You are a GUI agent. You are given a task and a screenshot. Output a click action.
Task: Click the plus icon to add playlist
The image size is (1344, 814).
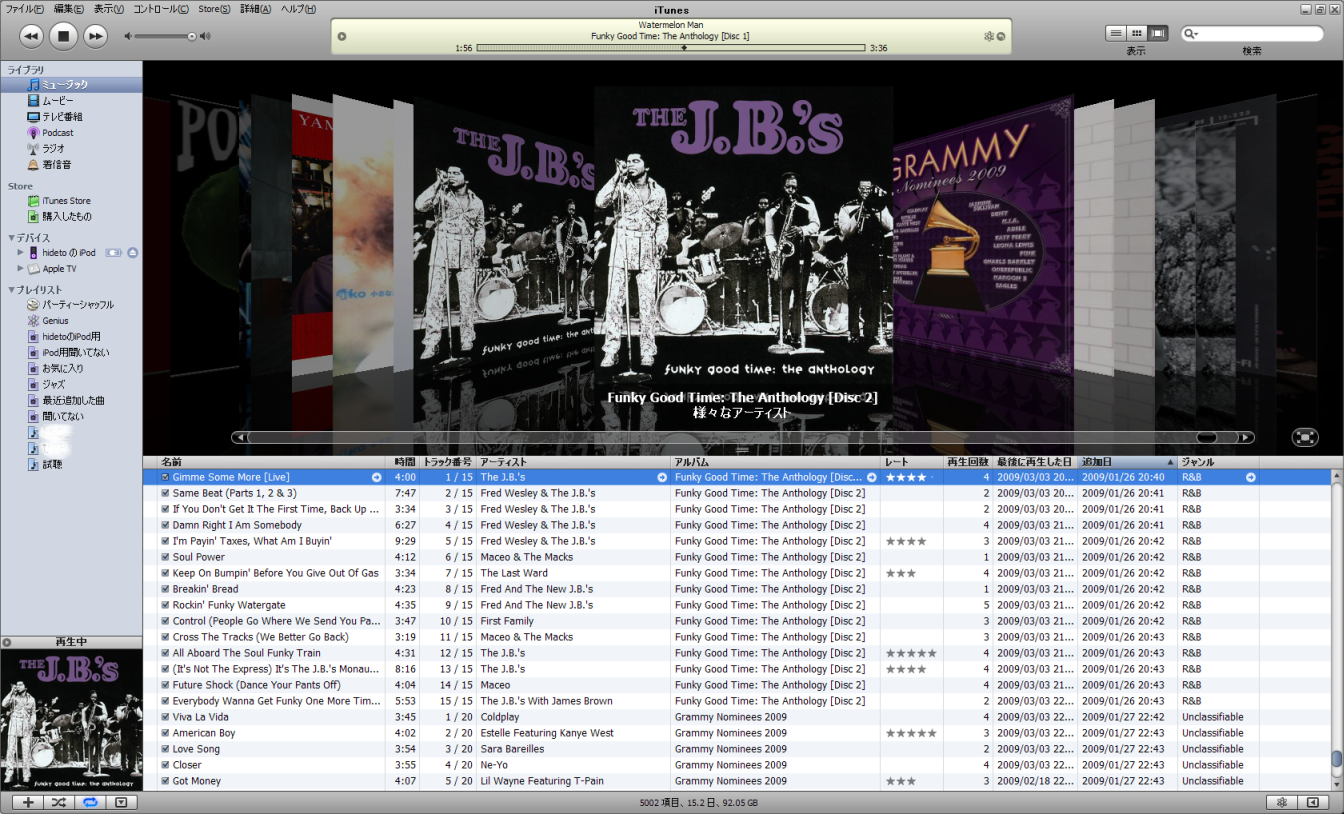(x=28, y=802)
